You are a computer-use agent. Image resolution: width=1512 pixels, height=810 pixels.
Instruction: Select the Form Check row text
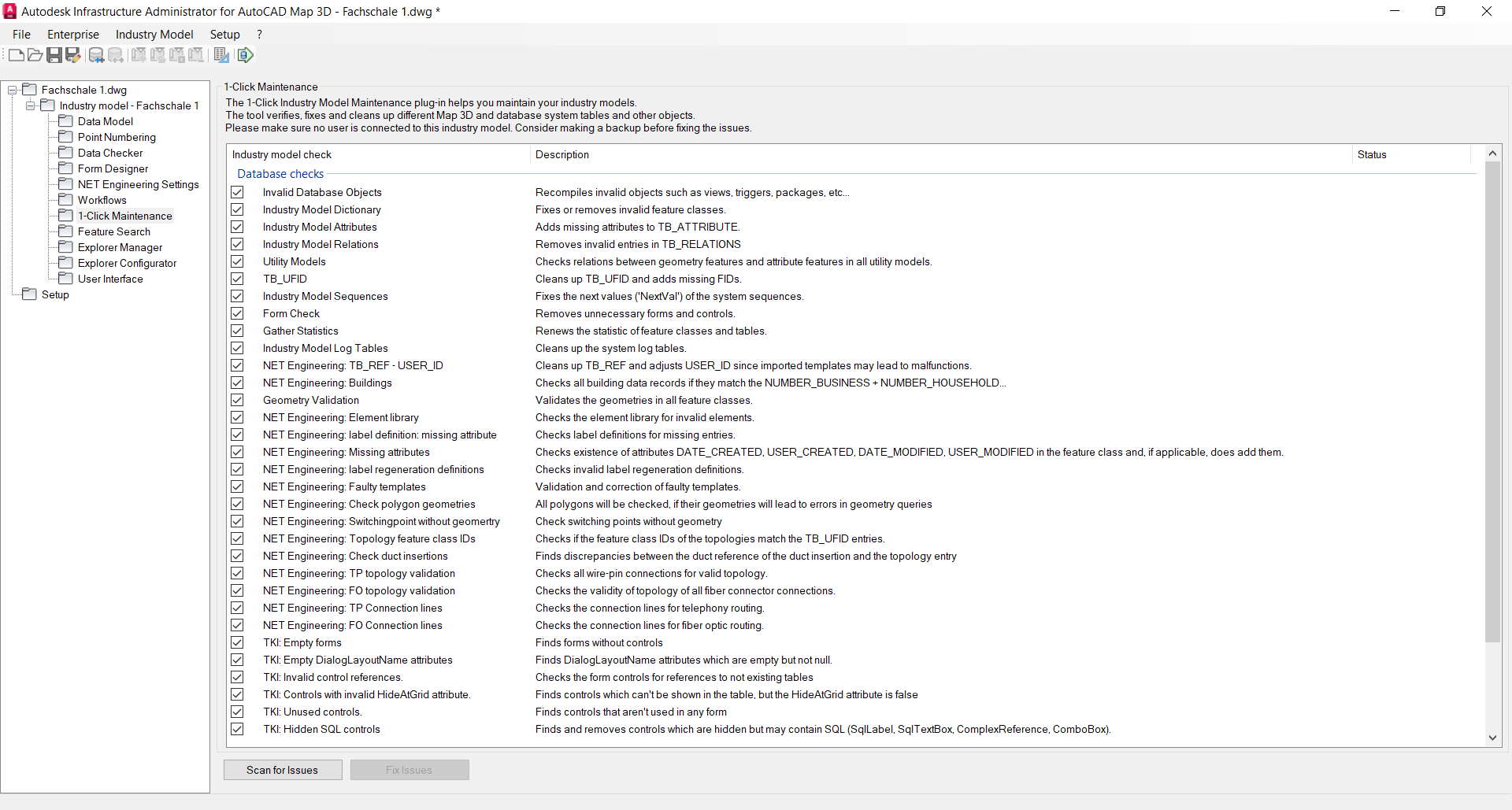(x=291, y=313)
